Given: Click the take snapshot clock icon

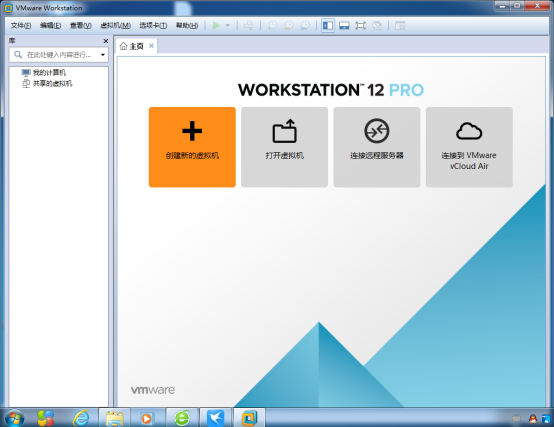Looking at the screenshot, I should coord(272,25).
